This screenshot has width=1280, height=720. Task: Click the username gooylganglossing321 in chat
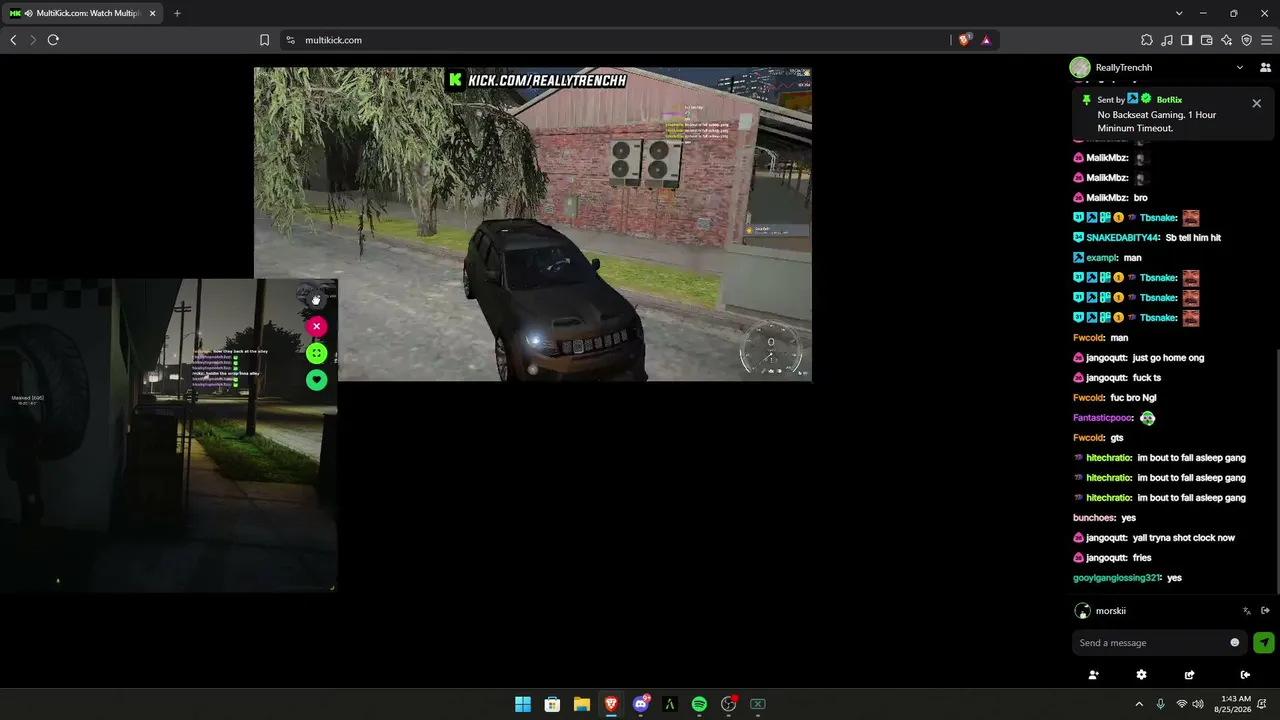[1117, 578]
